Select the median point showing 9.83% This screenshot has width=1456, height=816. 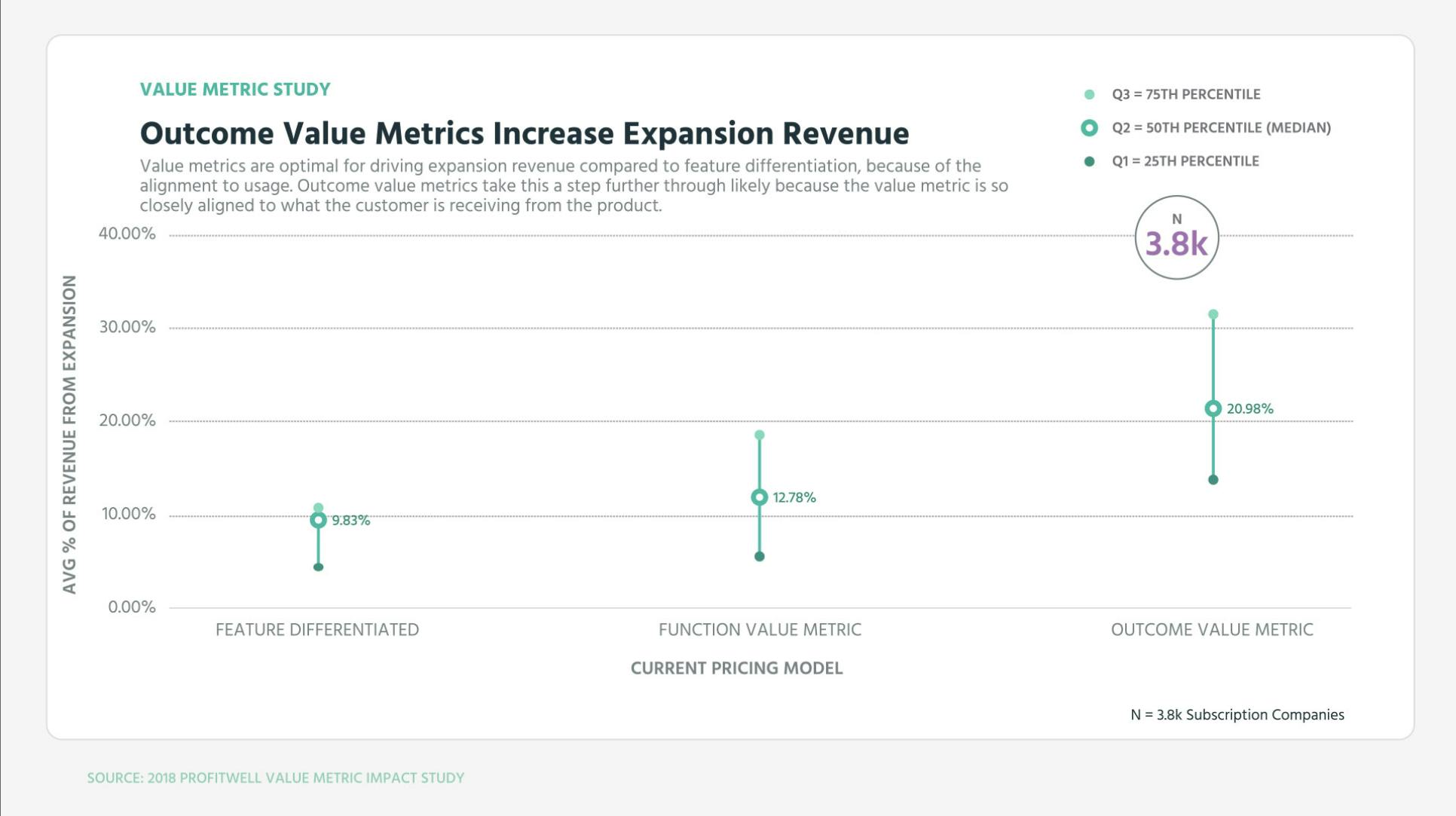[318, 519]
